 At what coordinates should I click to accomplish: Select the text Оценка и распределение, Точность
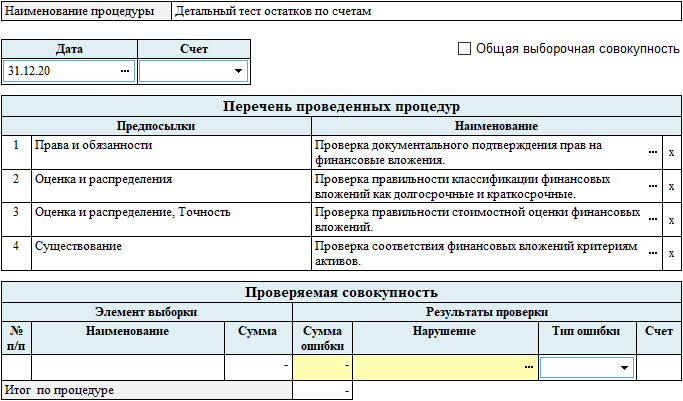pos(133,212)
